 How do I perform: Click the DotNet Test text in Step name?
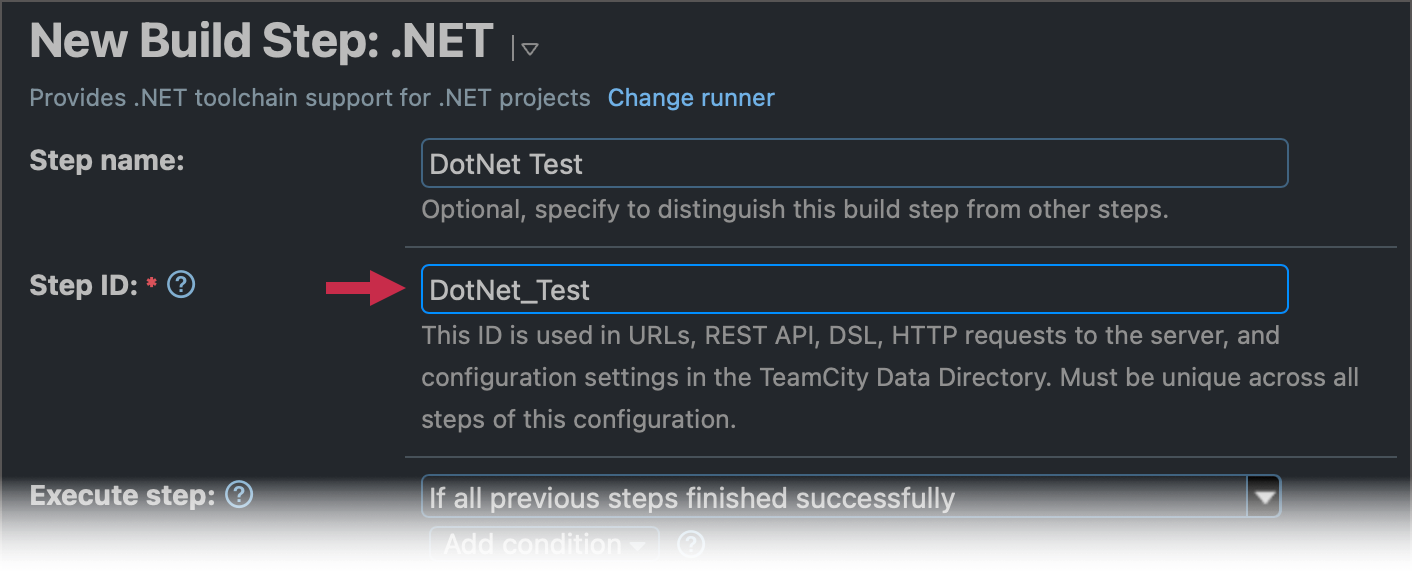tap(506, 164)
